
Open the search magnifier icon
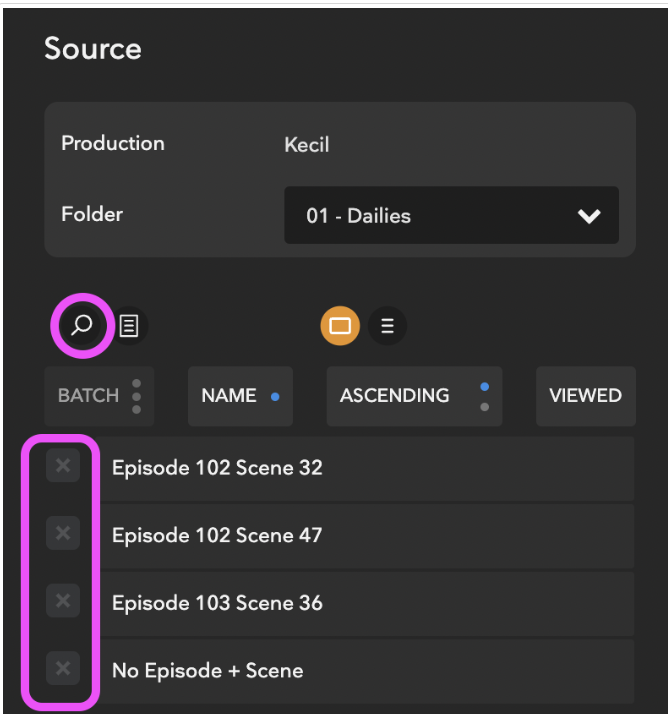(x=82, y=326)
